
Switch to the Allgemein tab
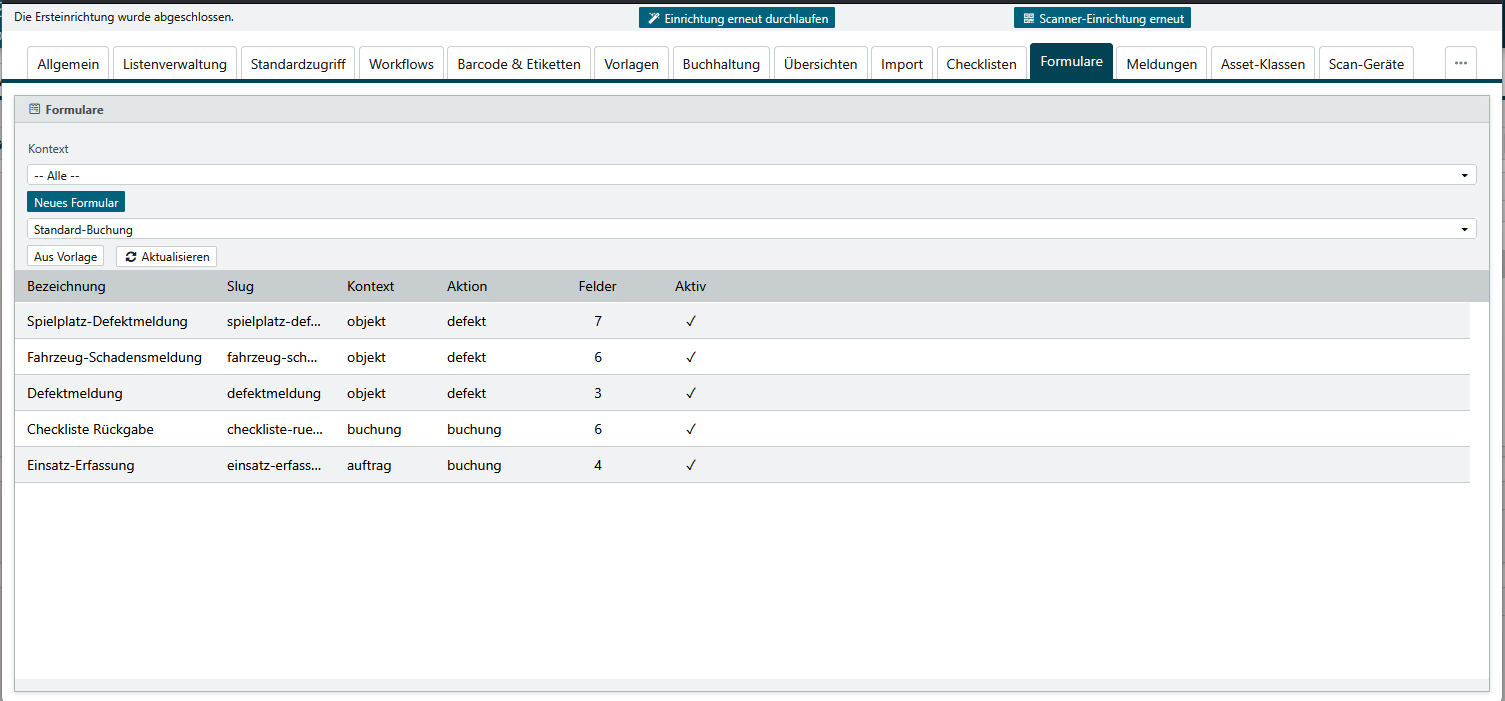click(68, 63)
